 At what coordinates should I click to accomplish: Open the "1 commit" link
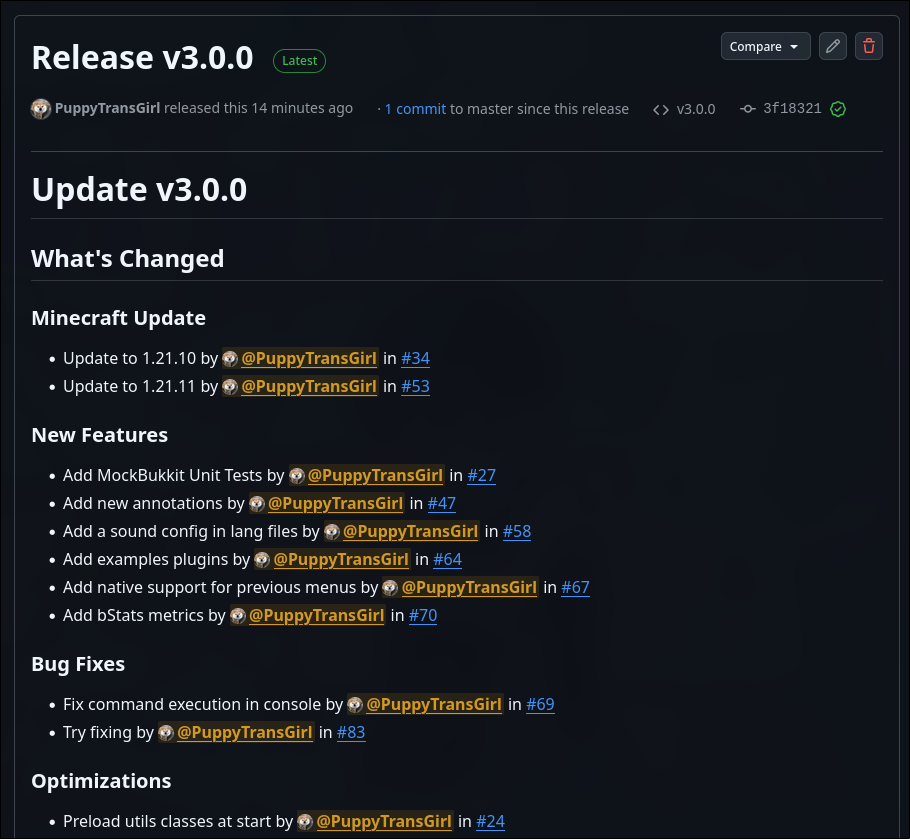coord(415,109)
